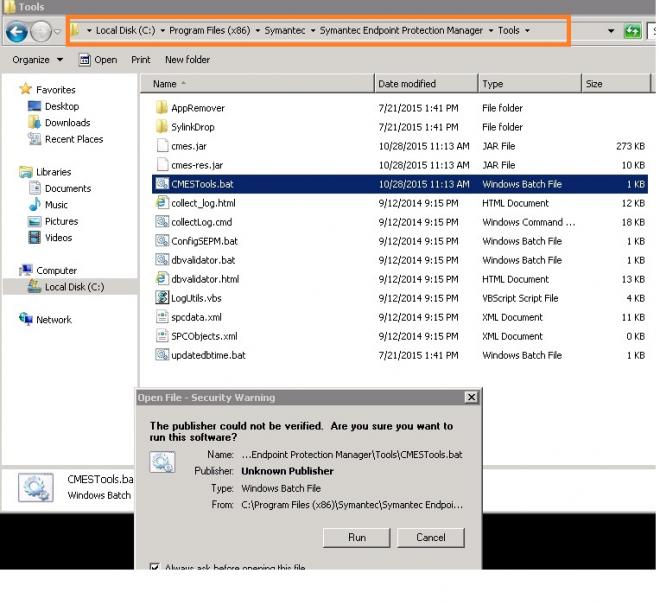Click the Forward navigation arrow
Image resolution: width=660 pixels, height=605 pixels.
tap(41, 32)
